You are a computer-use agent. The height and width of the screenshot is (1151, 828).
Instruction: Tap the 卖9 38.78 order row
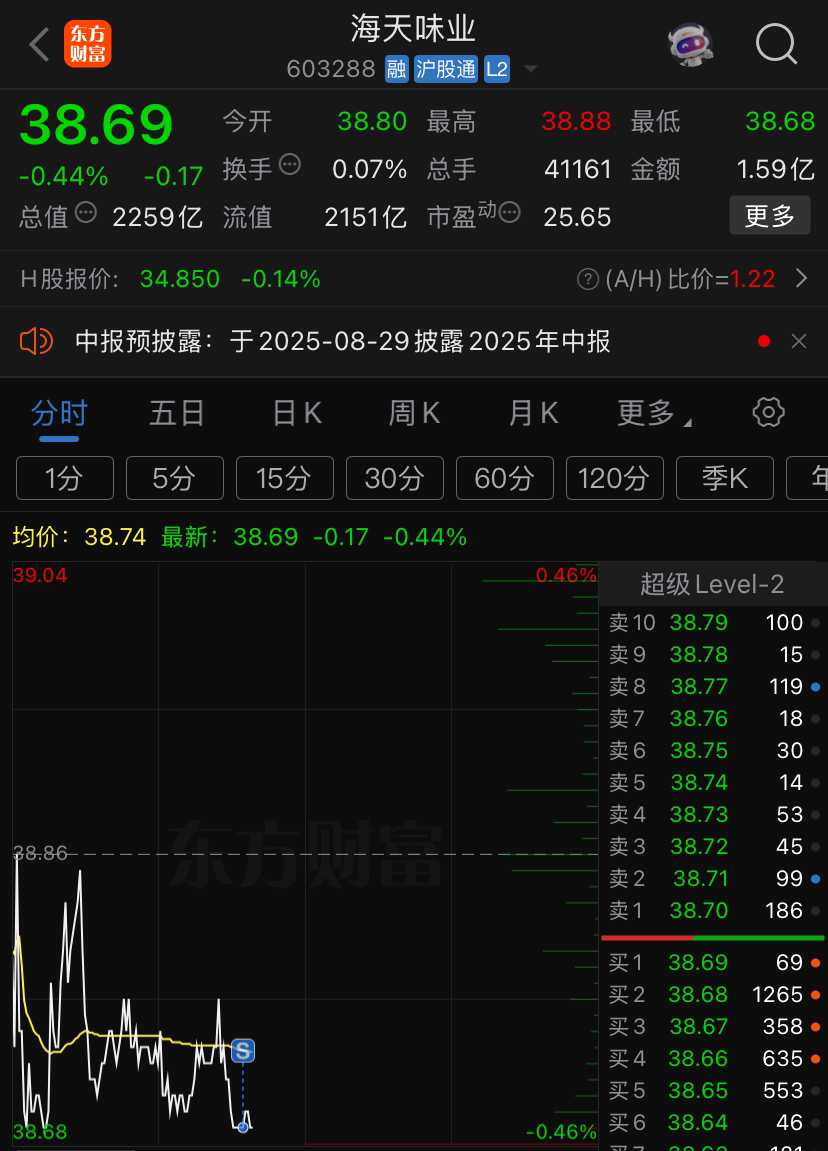[x=713, y=655]
